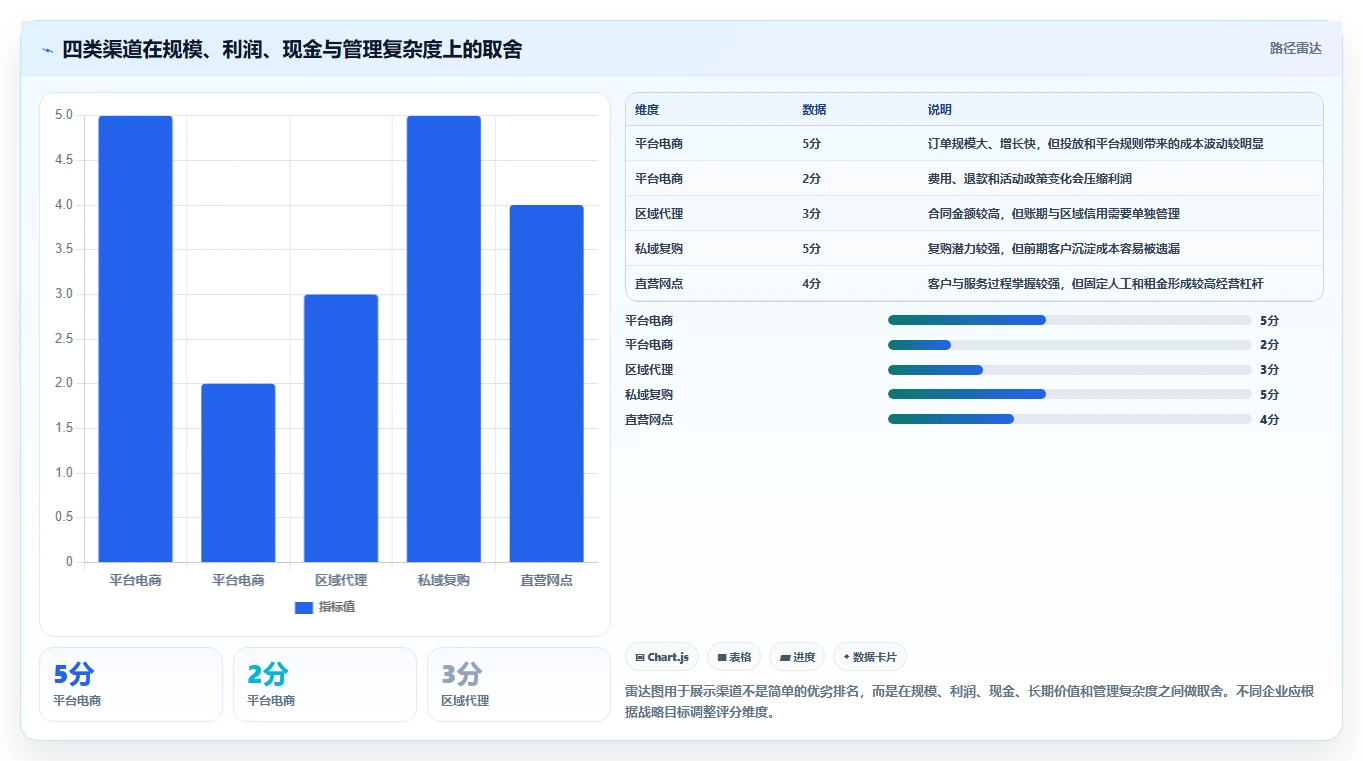Click the 区域代理 progress bar
Screen dimensions: 1363x761
click(x=1070, y=370)
